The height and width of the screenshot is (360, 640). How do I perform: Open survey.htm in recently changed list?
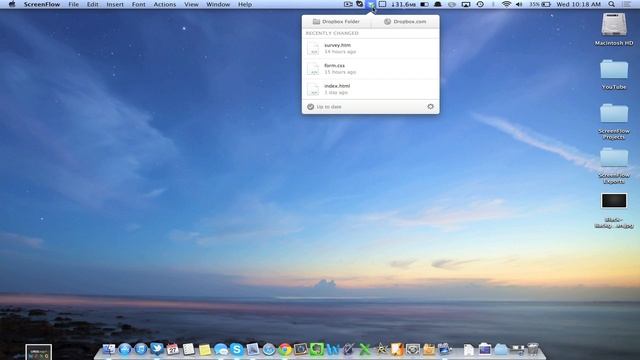tap(371, 49)
